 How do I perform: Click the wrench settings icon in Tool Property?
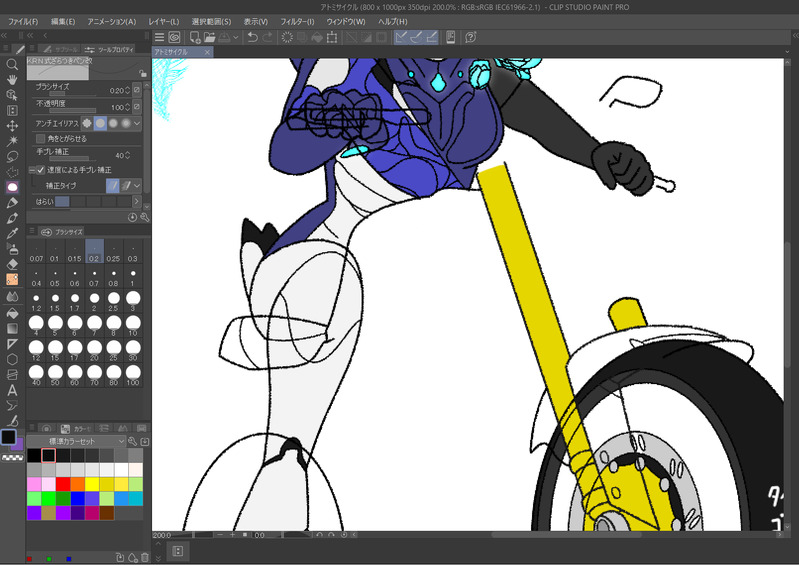[145, 218]
